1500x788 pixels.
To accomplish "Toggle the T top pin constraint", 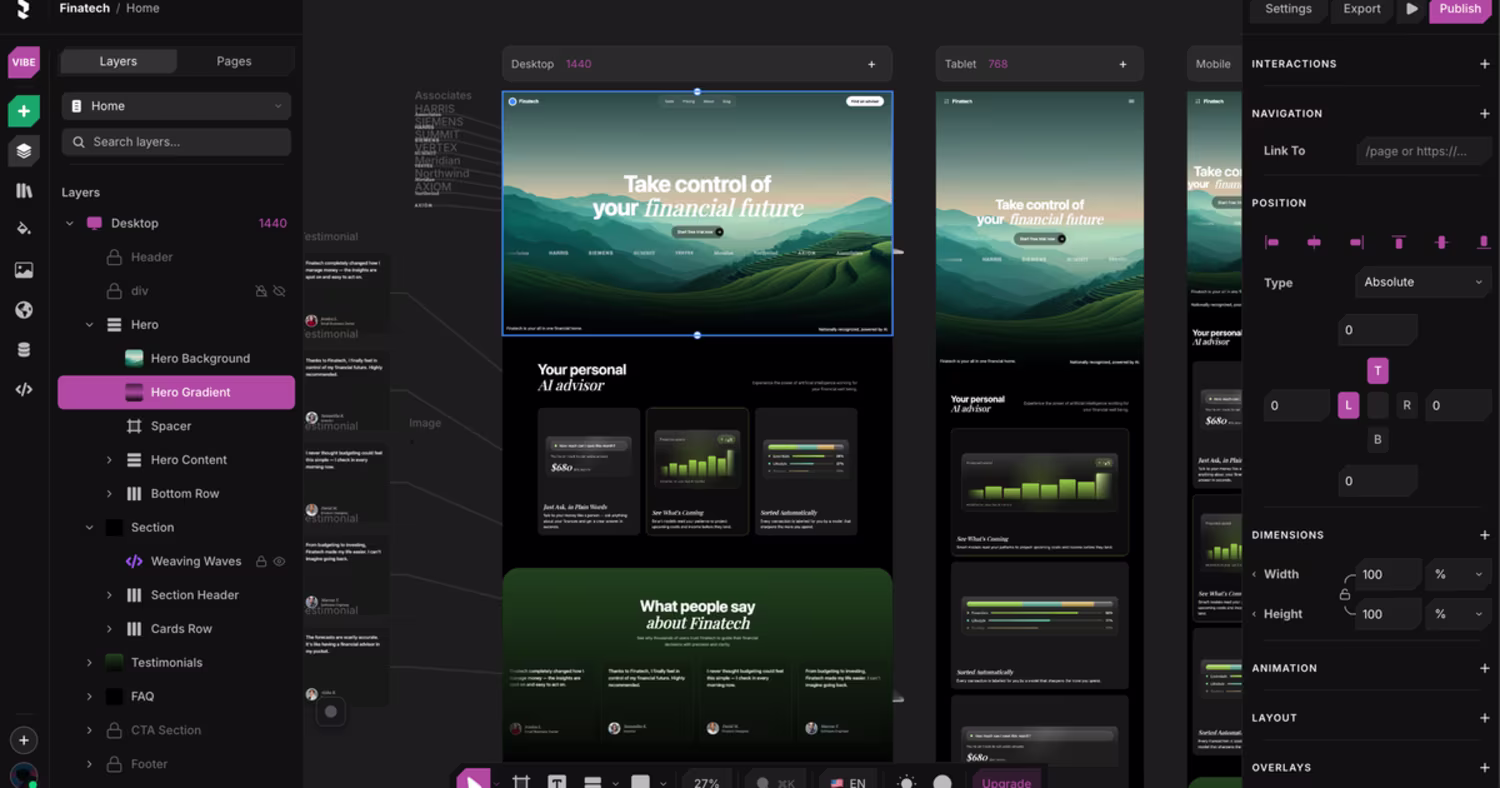I will click(x=1378, y=370).
